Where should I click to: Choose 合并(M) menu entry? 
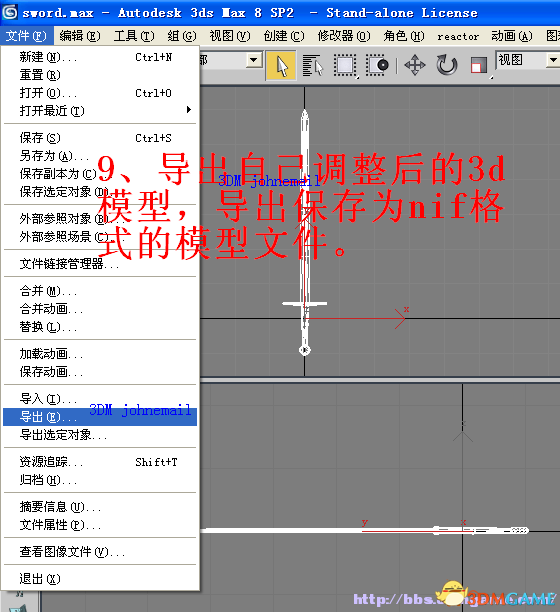[100, 291]
